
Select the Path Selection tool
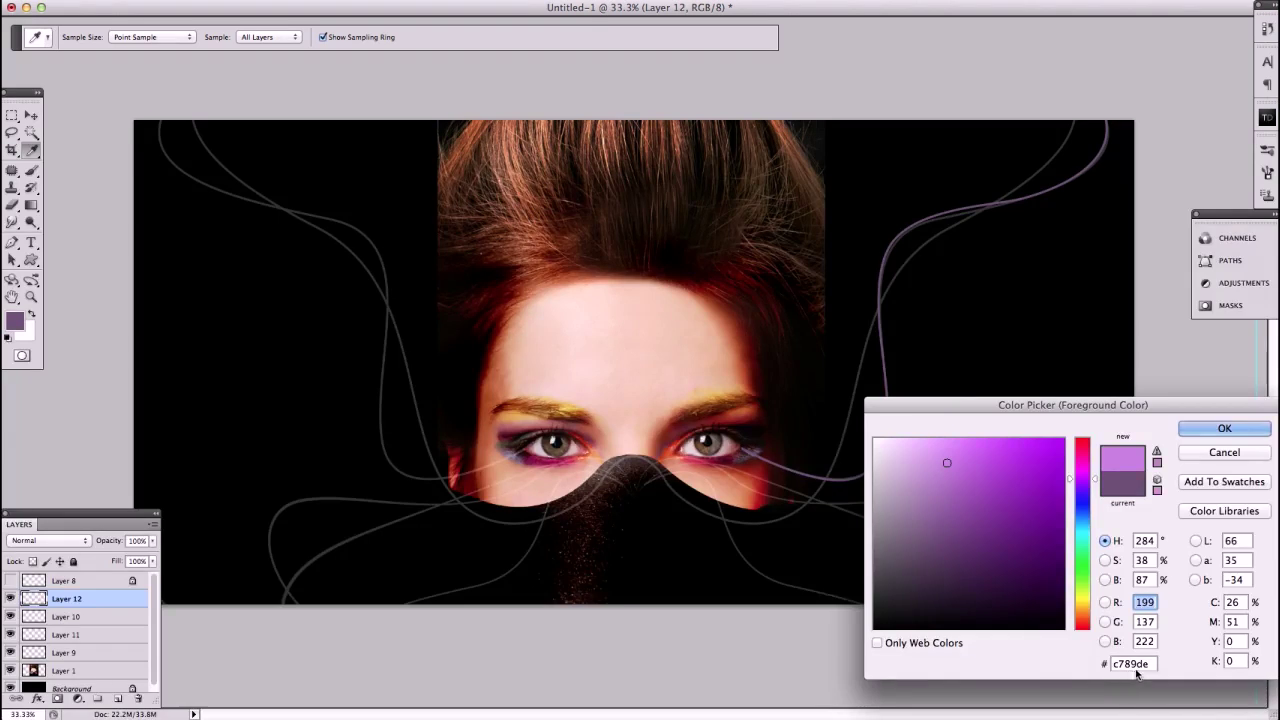(12, 260)
